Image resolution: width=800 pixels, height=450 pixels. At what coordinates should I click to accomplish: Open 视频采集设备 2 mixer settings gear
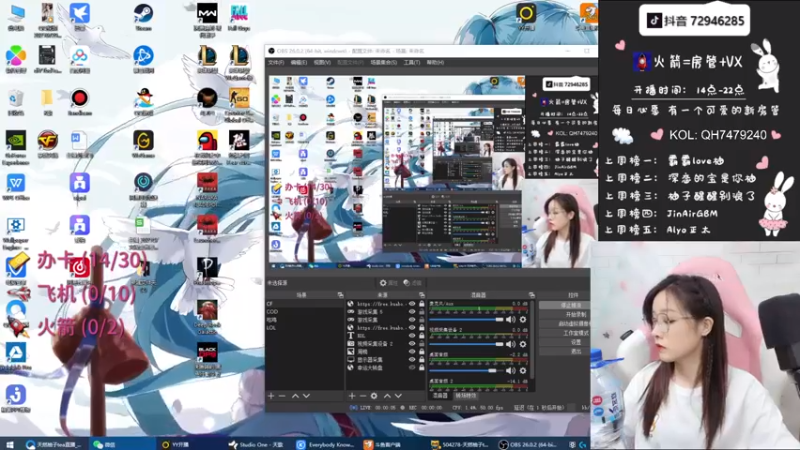tap(523, 344)
